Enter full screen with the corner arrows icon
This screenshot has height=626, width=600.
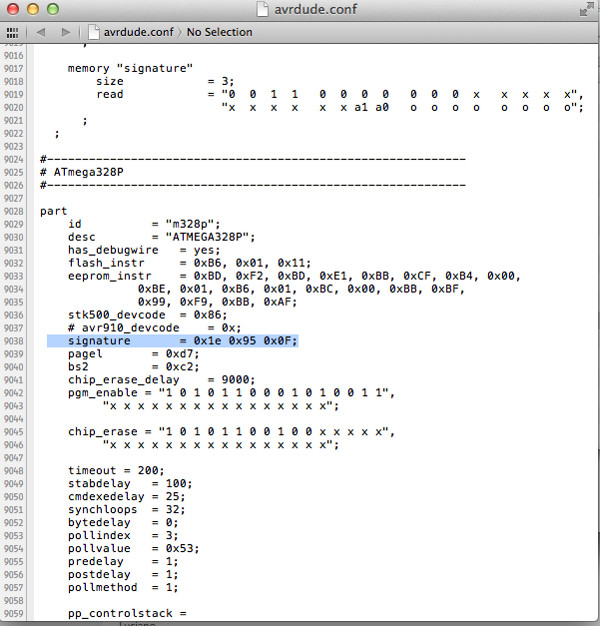586,9
